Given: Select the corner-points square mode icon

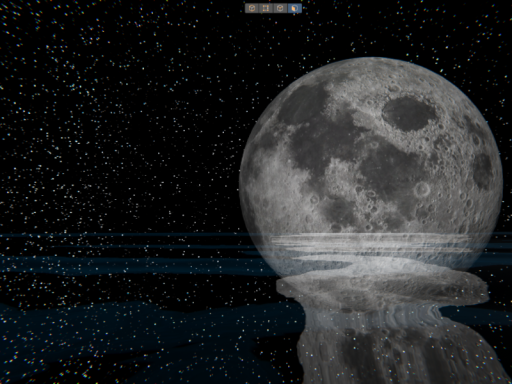Looking at the screenshot, I should point(266,8).
